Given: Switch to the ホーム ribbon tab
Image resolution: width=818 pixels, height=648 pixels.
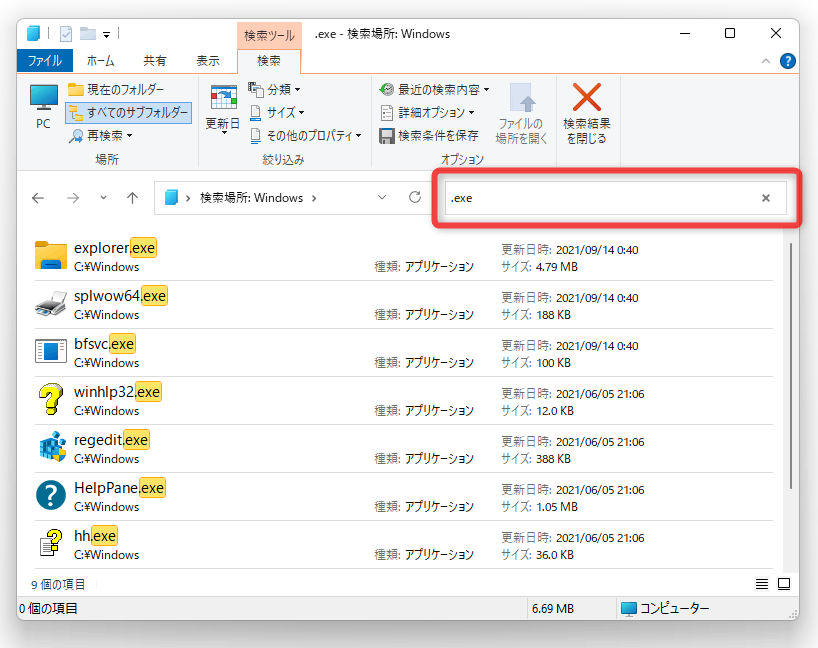Looking at the screenshot, I should tap(101, 61).
